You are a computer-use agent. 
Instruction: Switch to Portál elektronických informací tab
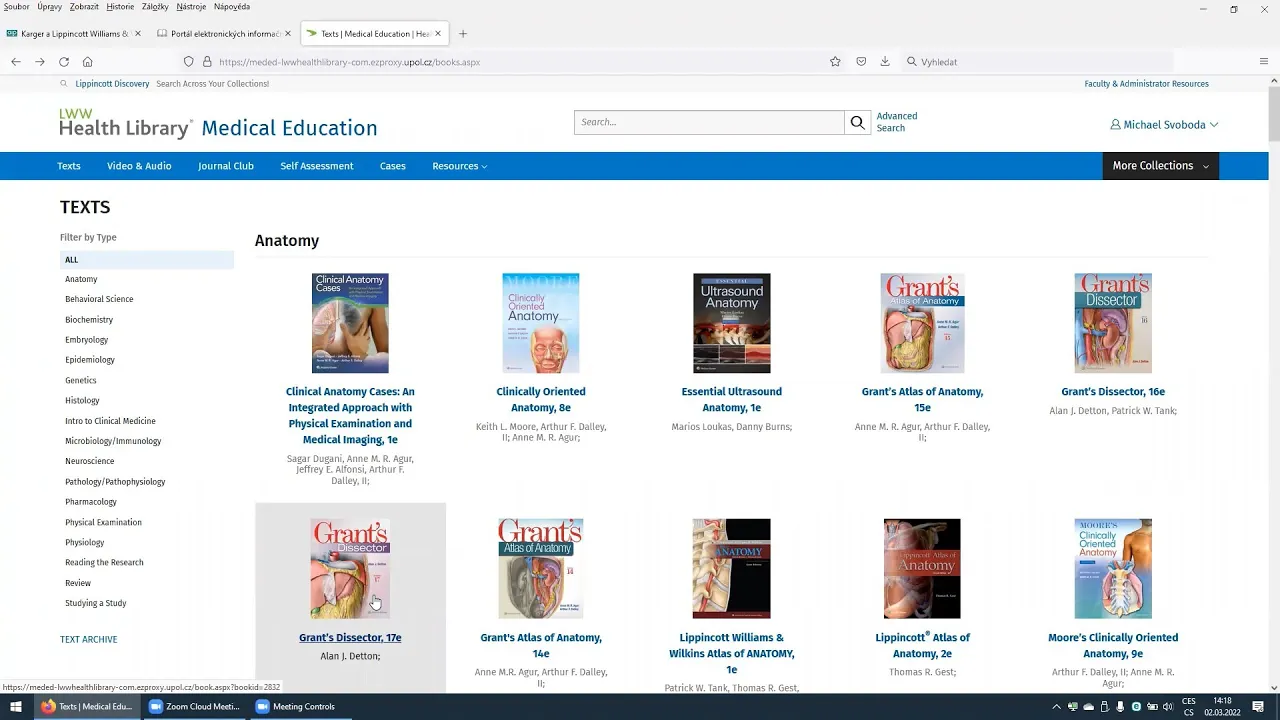click(225, 33)
